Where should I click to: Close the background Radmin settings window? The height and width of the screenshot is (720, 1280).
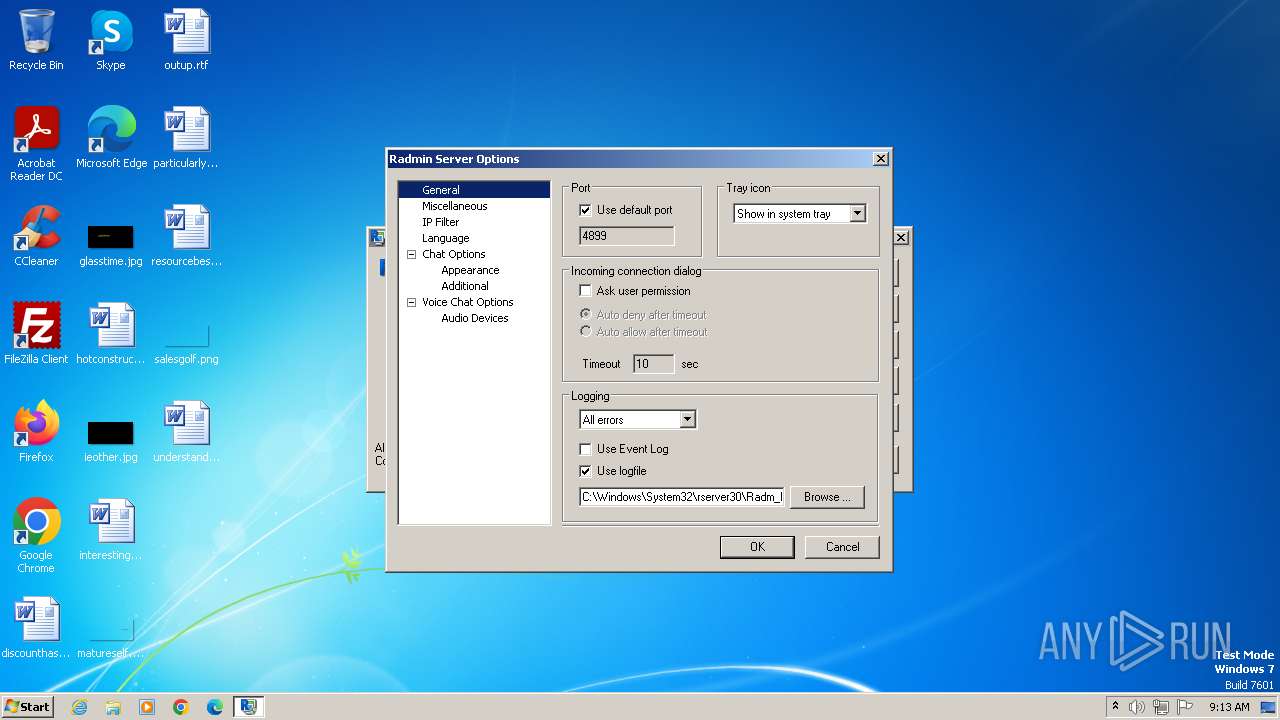pos(901,237)
